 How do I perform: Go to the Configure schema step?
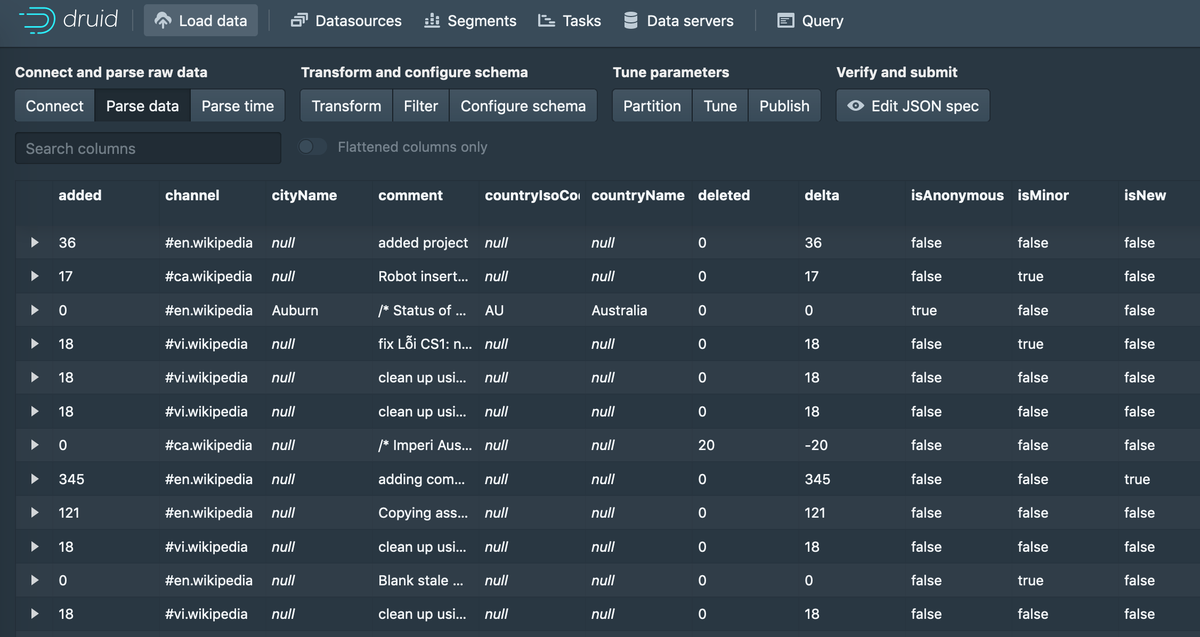point(523,106)
